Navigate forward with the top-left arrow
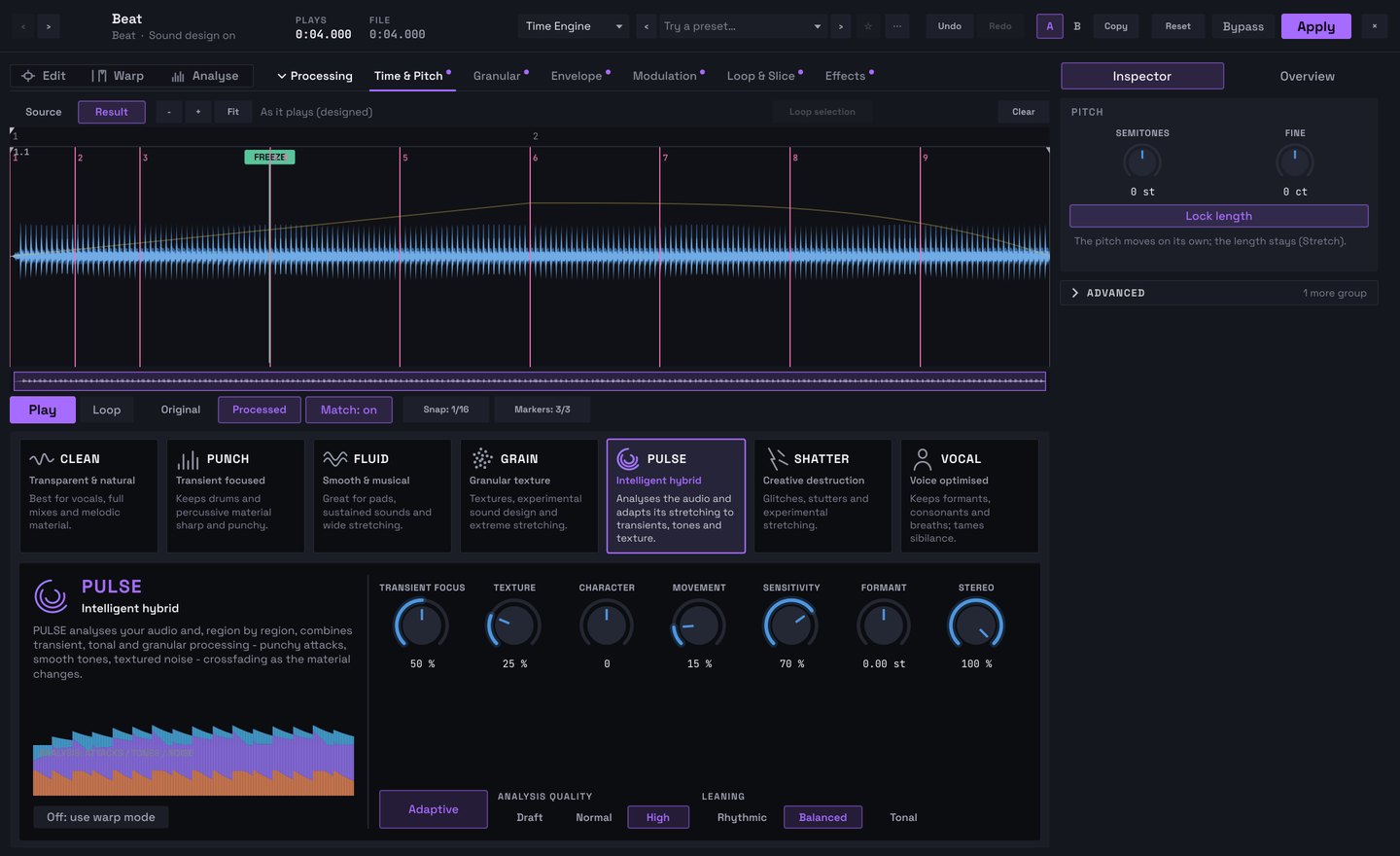This screenshot has width=1400, height=856. tap(49, 26)
